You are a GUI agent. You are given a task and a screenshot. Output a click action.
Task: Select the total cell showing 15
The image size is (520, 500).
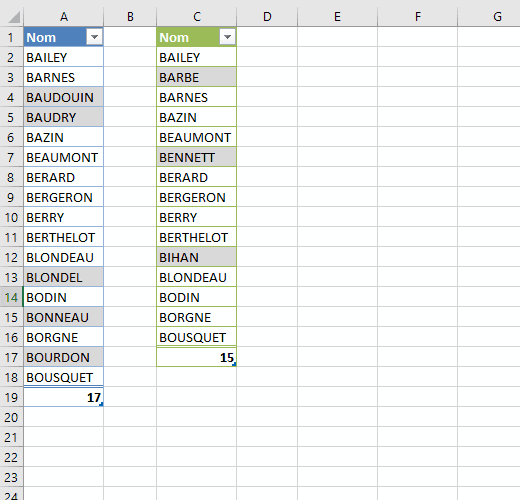coord(197,357)
